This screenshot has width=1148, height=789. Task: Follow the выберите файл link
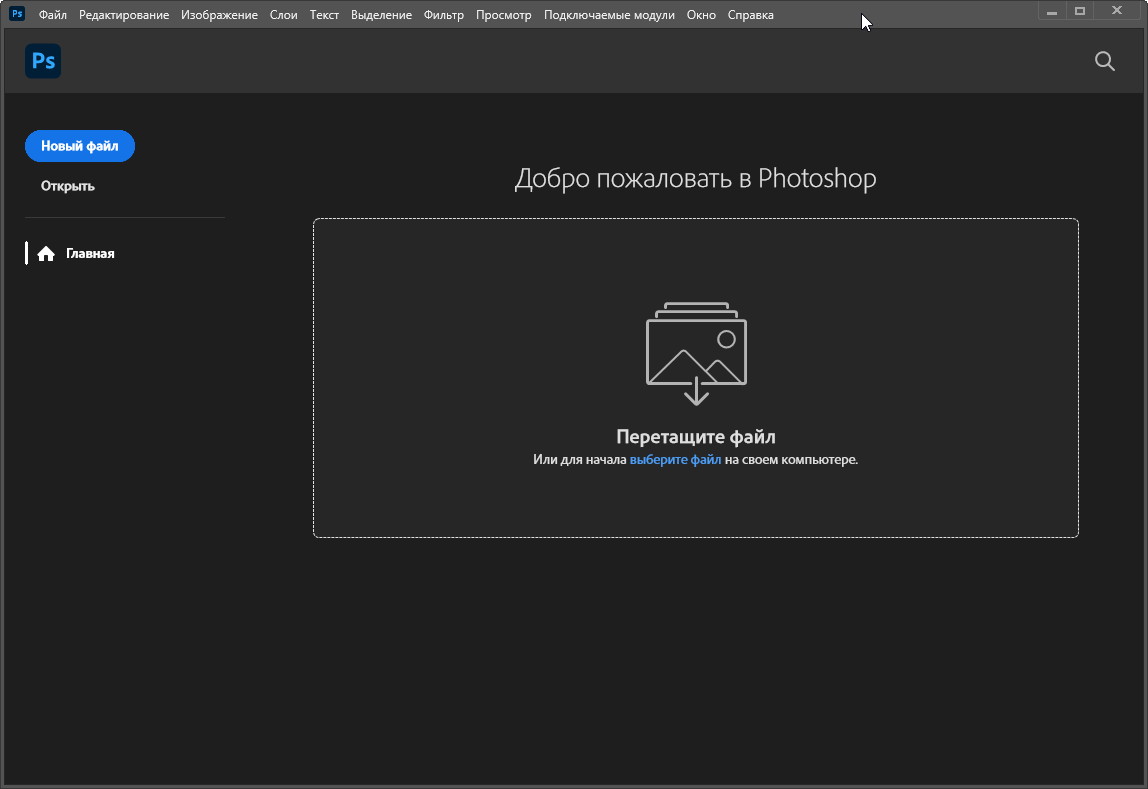tap(675, 460)
